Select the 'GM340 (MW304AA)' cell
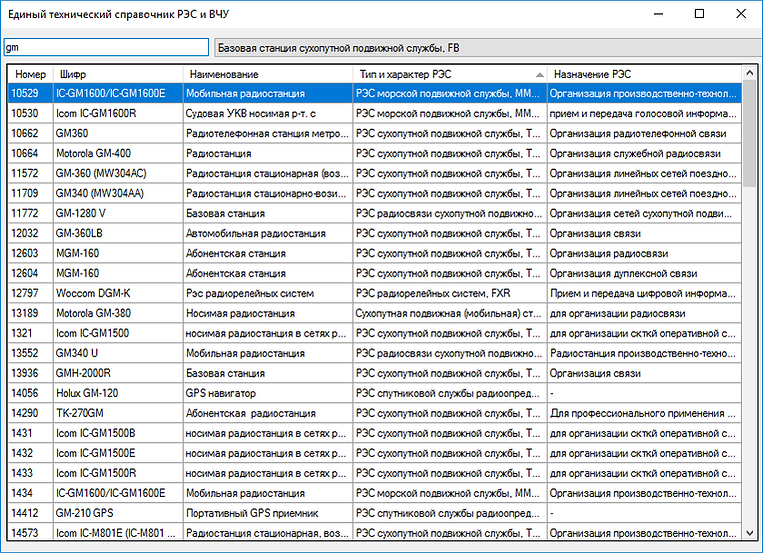 click(118, 193)
